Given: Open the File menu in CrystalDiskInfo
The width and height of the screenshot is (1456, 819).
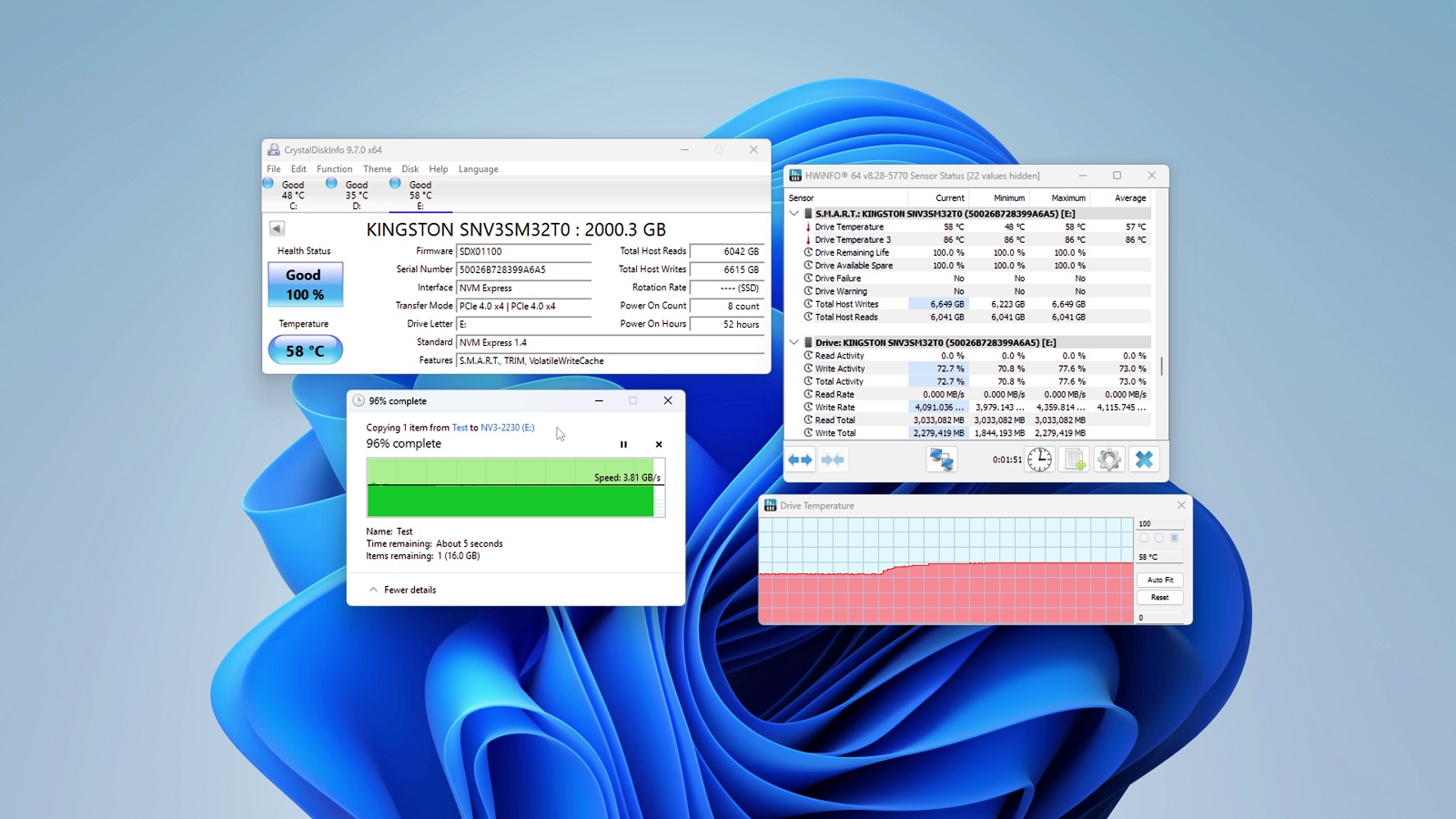Looking at the screenshot, I should [x=274, y=169].
